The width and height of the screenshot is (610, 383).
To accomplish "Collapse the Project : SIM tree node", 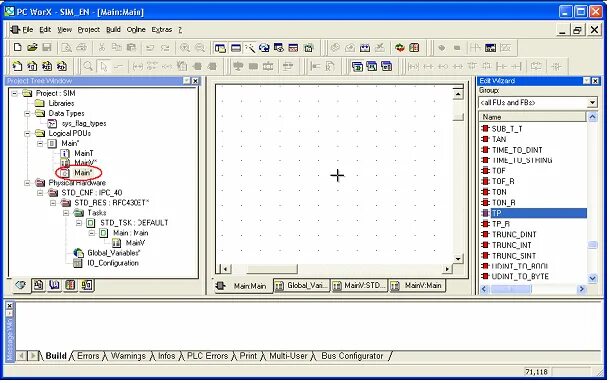I will (x=14, y=93).
